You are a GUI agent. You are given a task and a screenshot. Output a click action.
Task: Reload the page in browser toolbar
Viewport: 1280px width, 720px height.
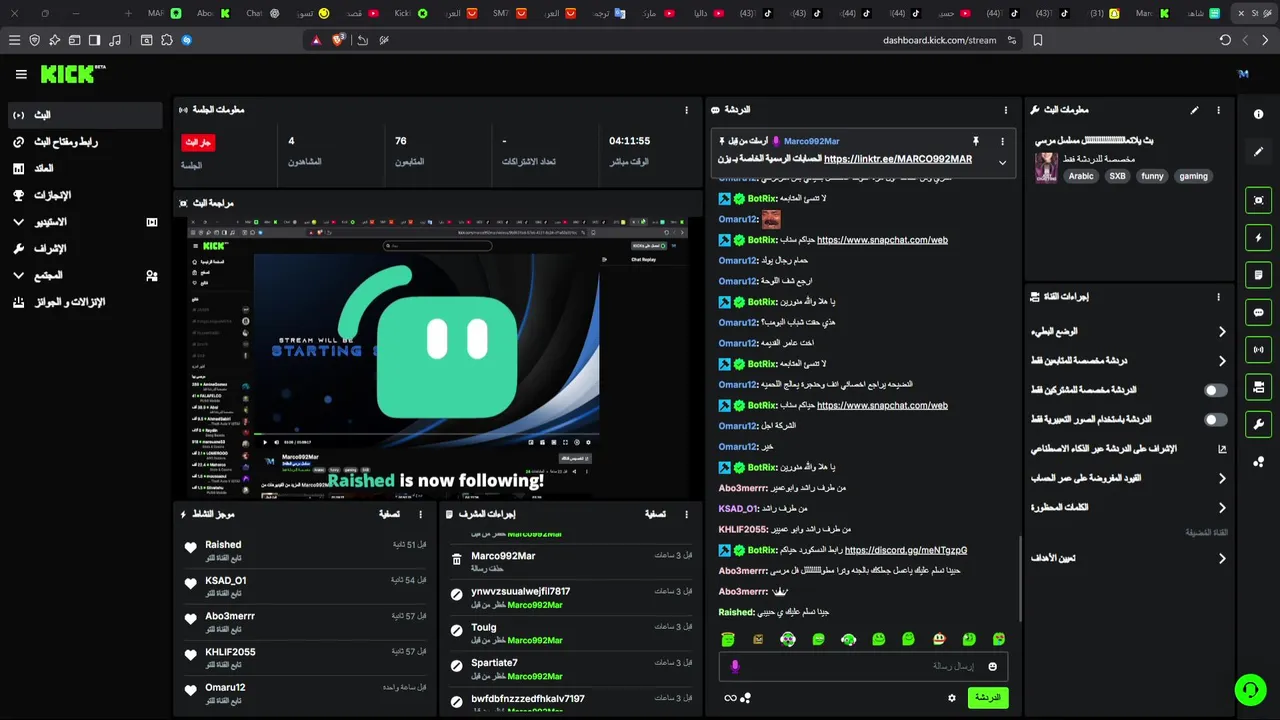1225,40
